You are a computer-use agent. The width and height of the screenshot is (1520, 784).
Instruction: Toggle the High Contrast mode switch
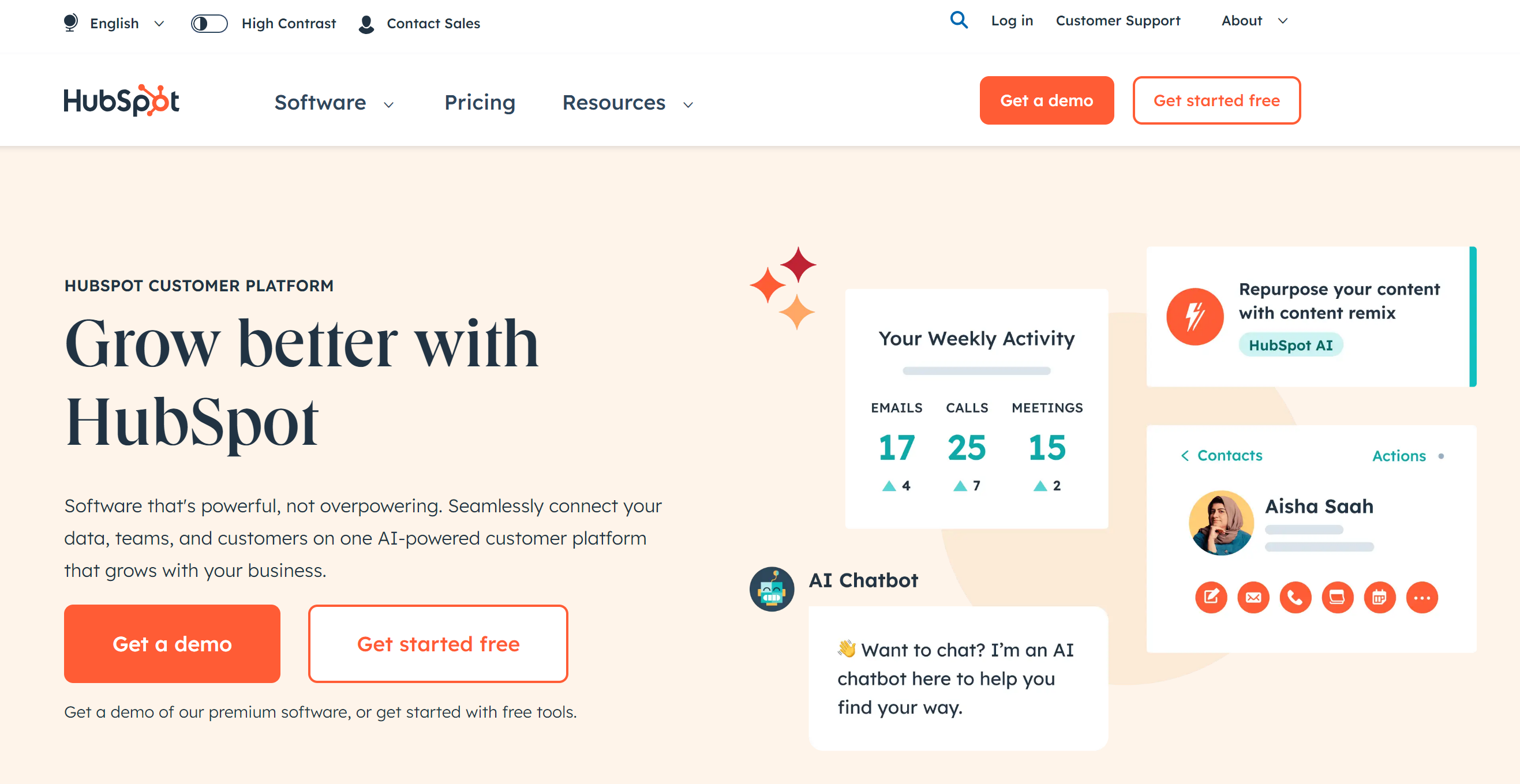click(x=210, y=22)
